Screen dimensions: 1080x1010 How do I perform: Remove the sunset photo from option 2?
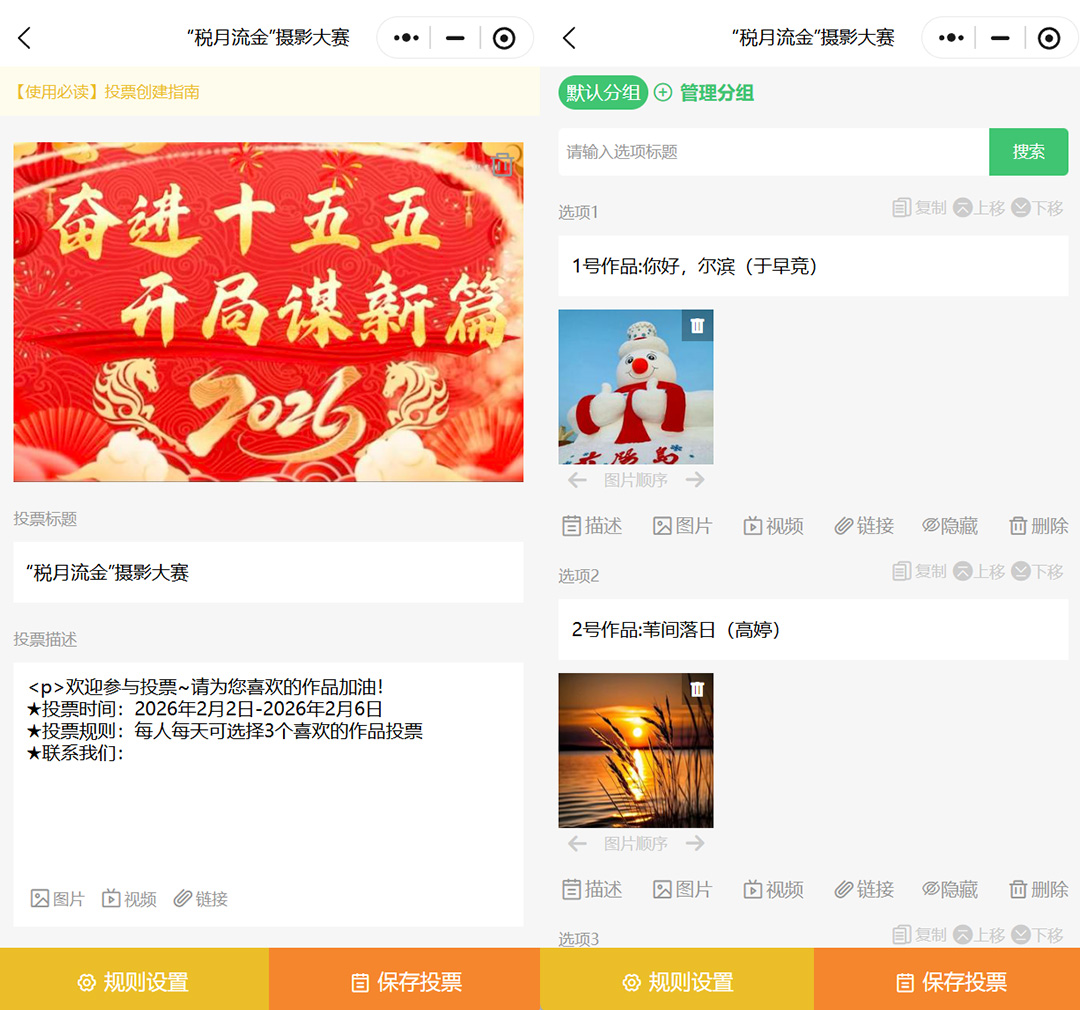(697, 689)
